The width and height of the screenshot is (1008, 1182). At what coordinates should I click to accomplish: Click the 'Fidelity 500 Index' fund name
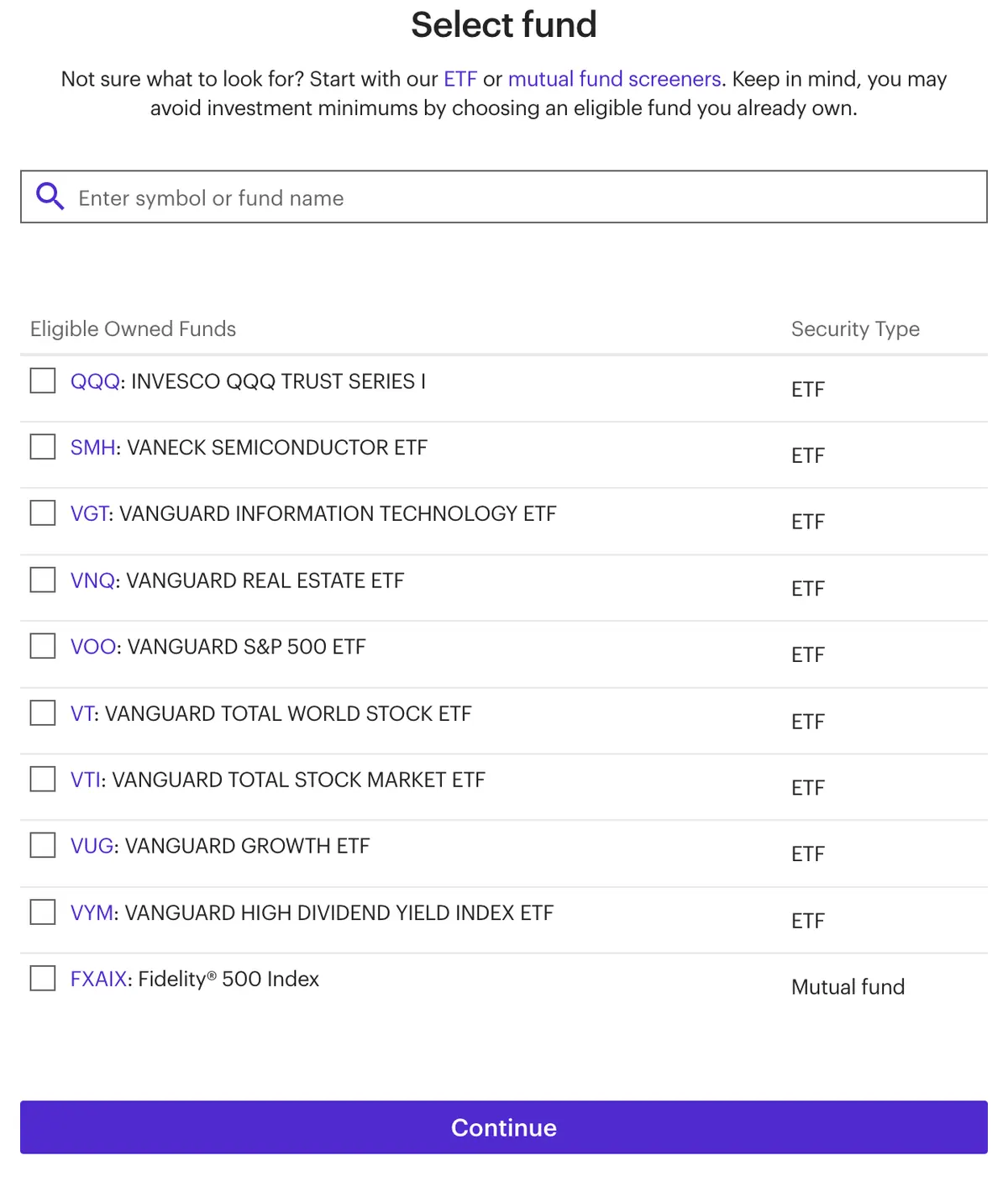pos(228,980)
